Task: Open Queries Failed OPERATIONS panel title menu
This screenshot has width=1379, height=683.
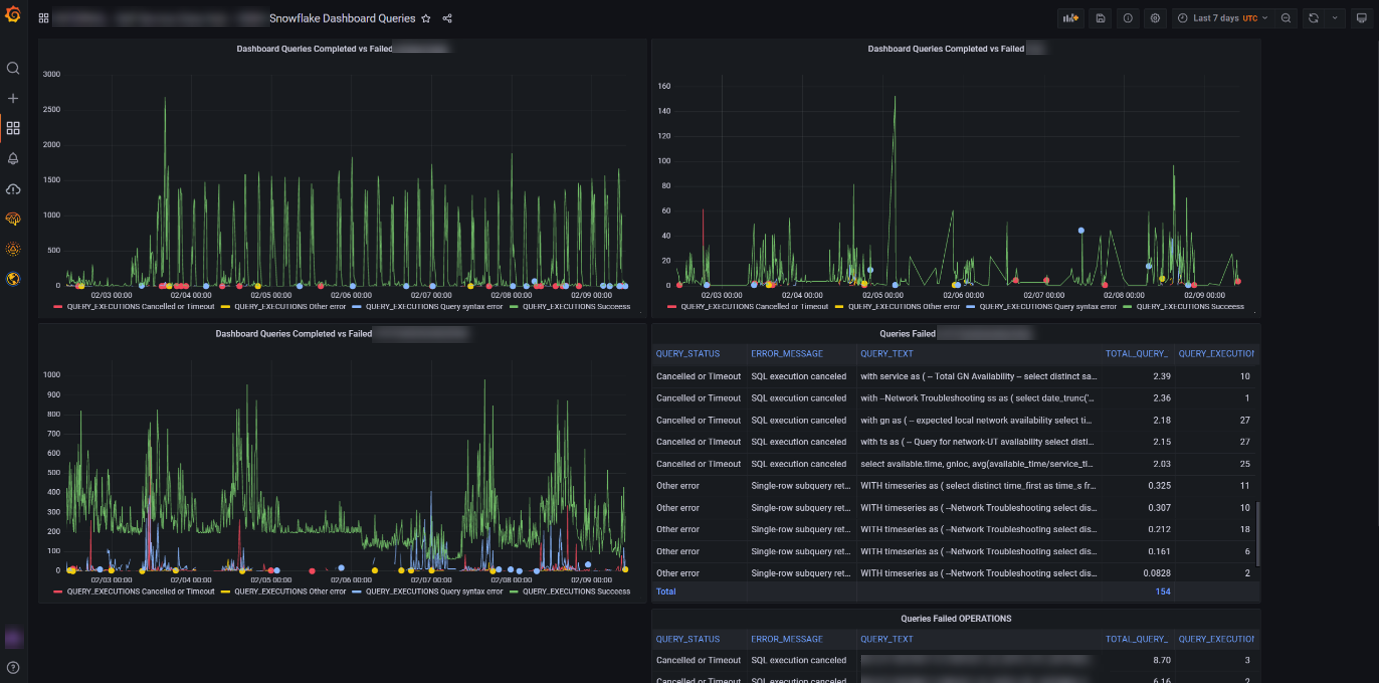Action: tap(955, 618)
